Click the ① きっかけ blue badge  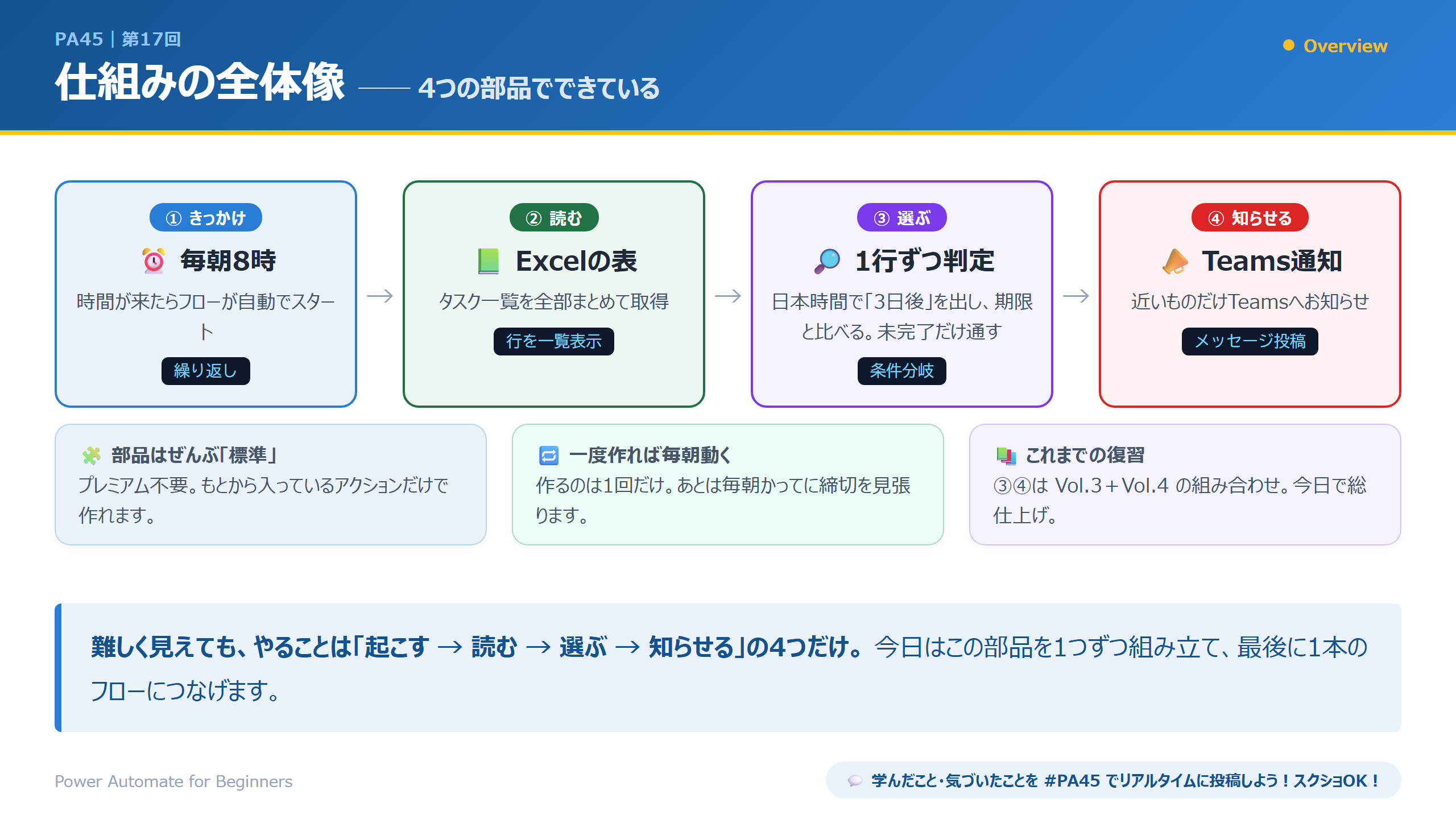206,217
